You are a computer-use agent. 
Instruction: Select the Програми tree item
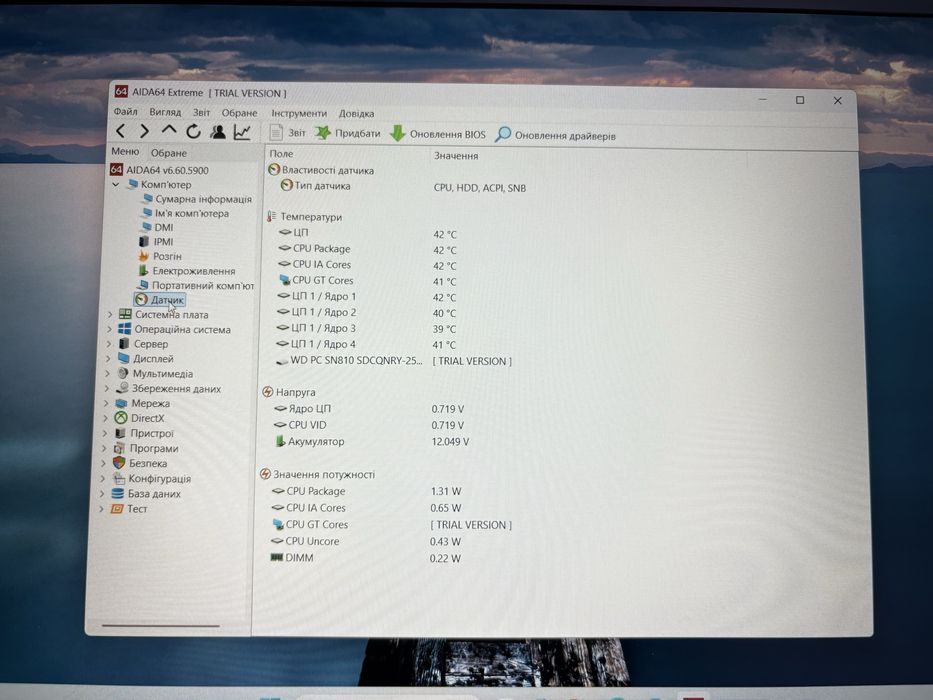[x=146, y=448]
